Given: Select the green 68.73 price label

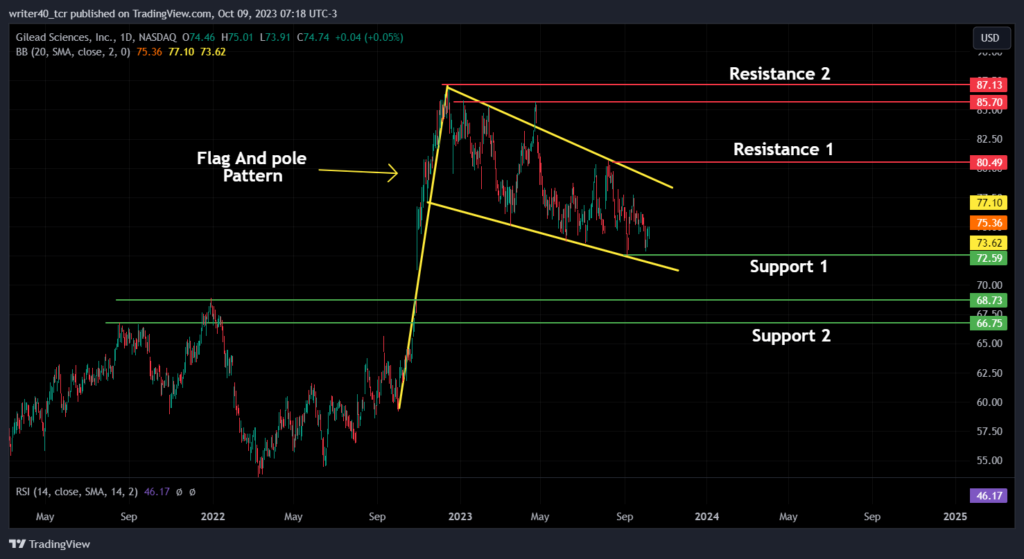Looking at the screenshot, I should (989, 300).
